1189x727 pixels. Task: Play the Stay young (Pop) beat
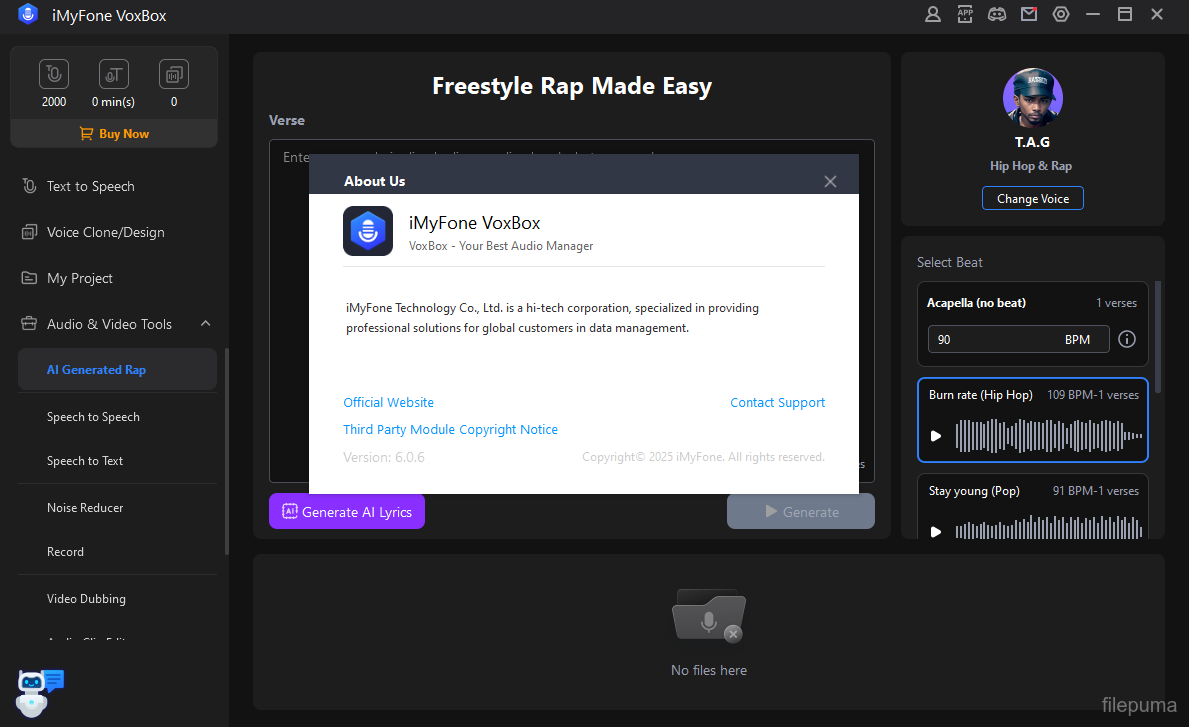click(936, 531)
